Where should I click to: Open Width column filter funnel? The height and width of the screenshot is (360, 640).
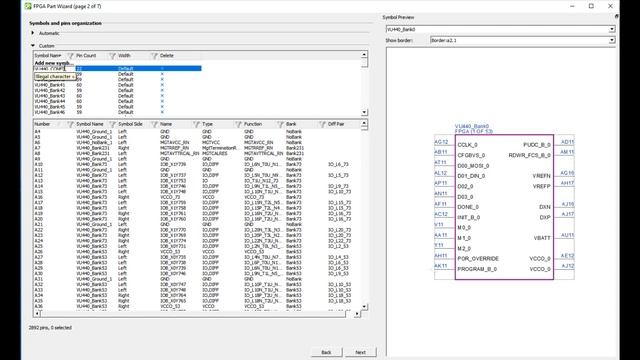[x=154, y=56]
